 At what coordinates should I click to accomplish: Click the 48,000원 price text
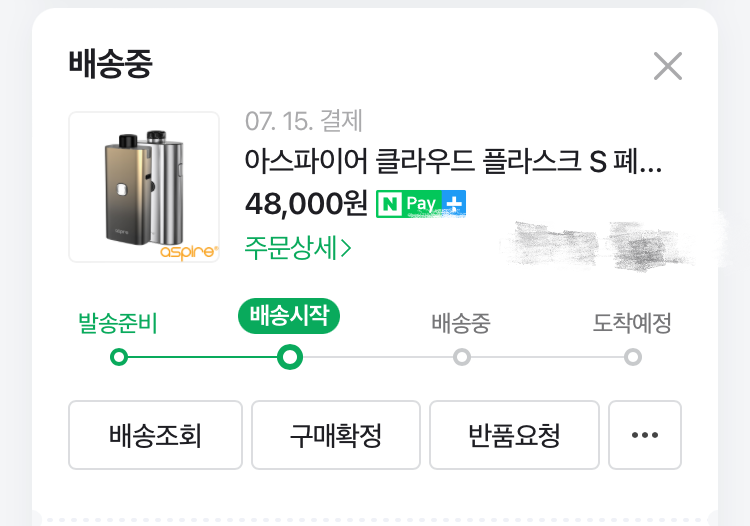click(x=306, y=203)
